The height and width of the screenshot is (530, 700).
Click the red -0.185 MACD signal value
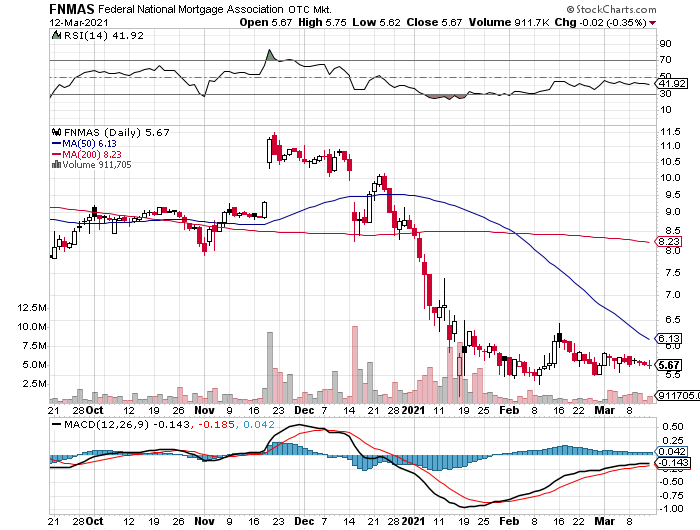[x=217, y=425]
